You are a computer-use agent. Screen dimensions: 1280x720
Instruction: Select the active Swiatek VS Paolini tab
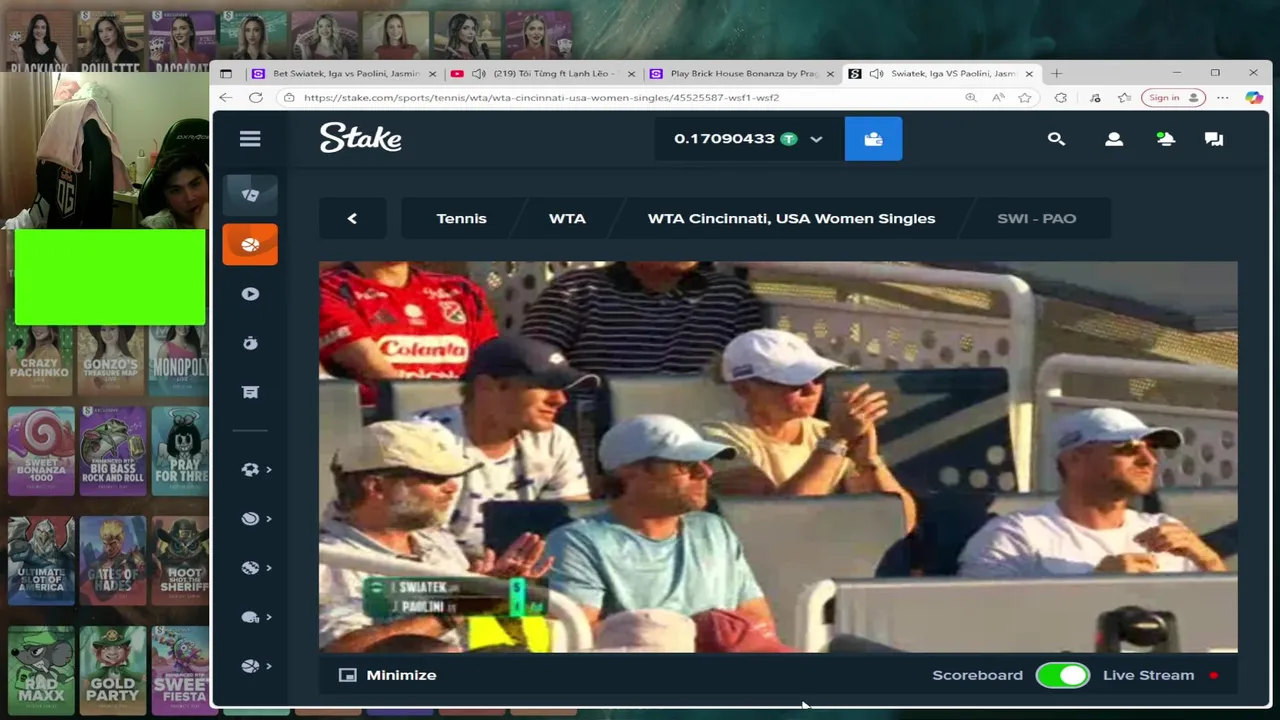[940, 73]
